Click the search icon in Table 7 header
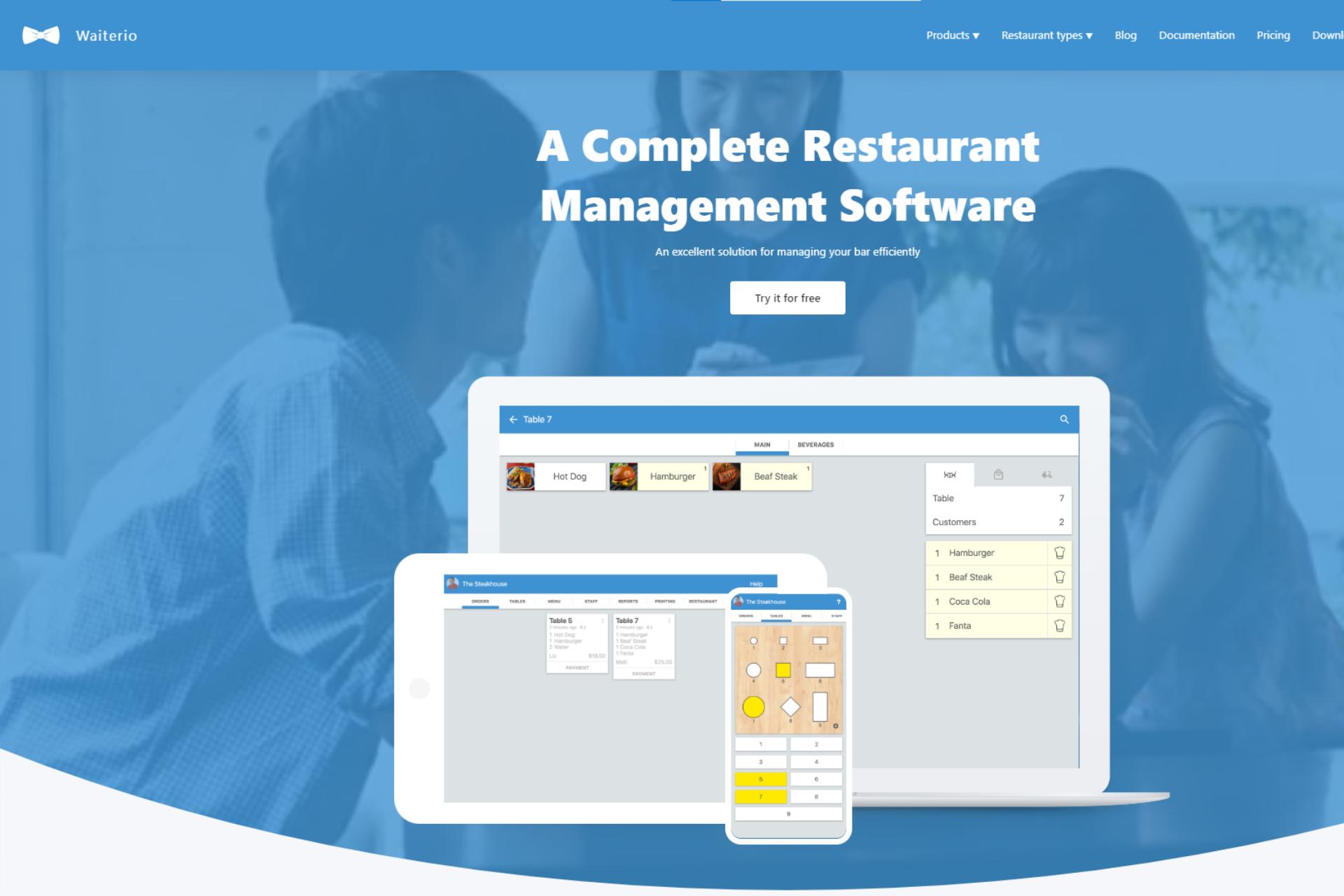Image resolution: width=1344 pixels, height=896 pixels. [1064, 419]
